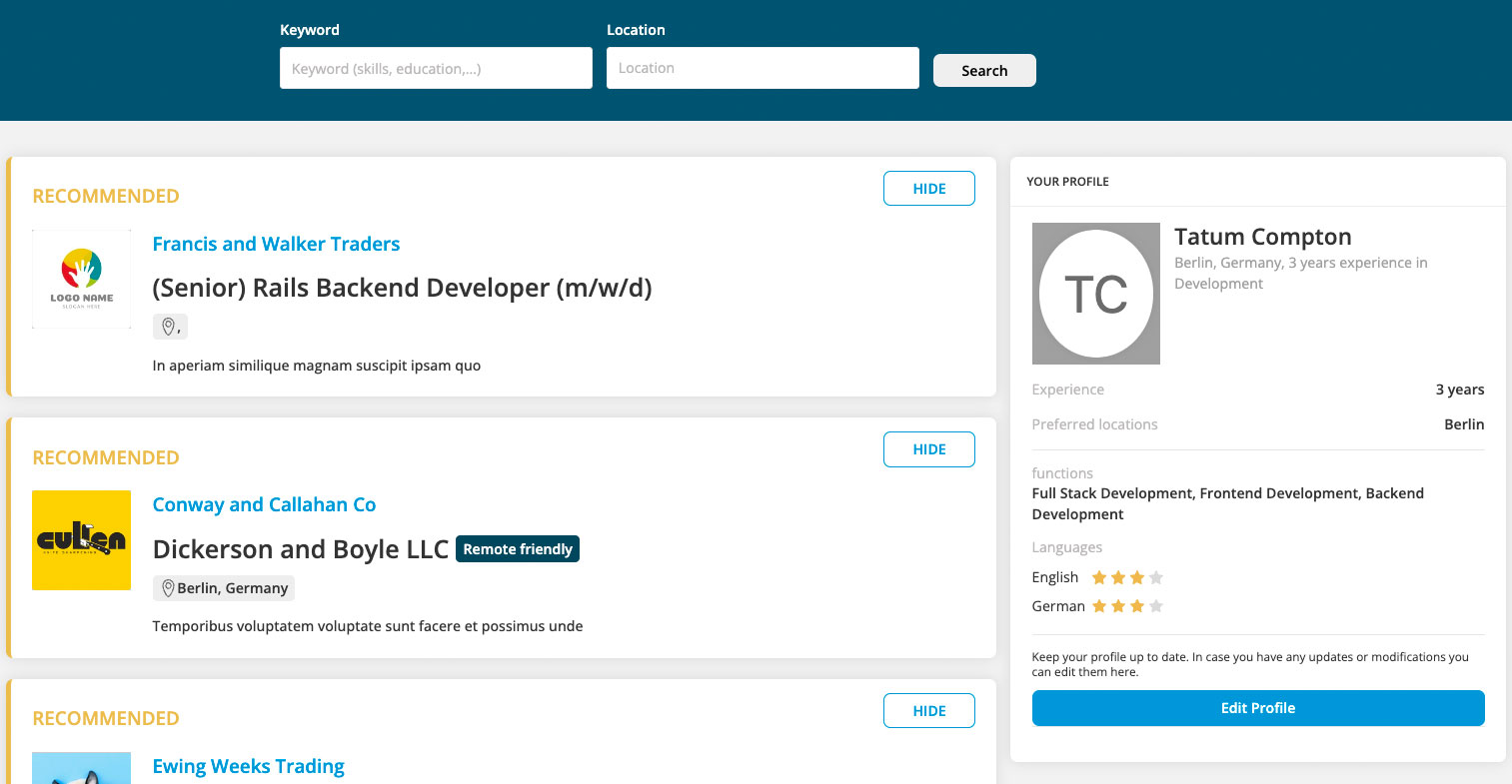1512x784 pixels.
Task: Click the Francis and Walker Traders logo
Action: [82, 280]
